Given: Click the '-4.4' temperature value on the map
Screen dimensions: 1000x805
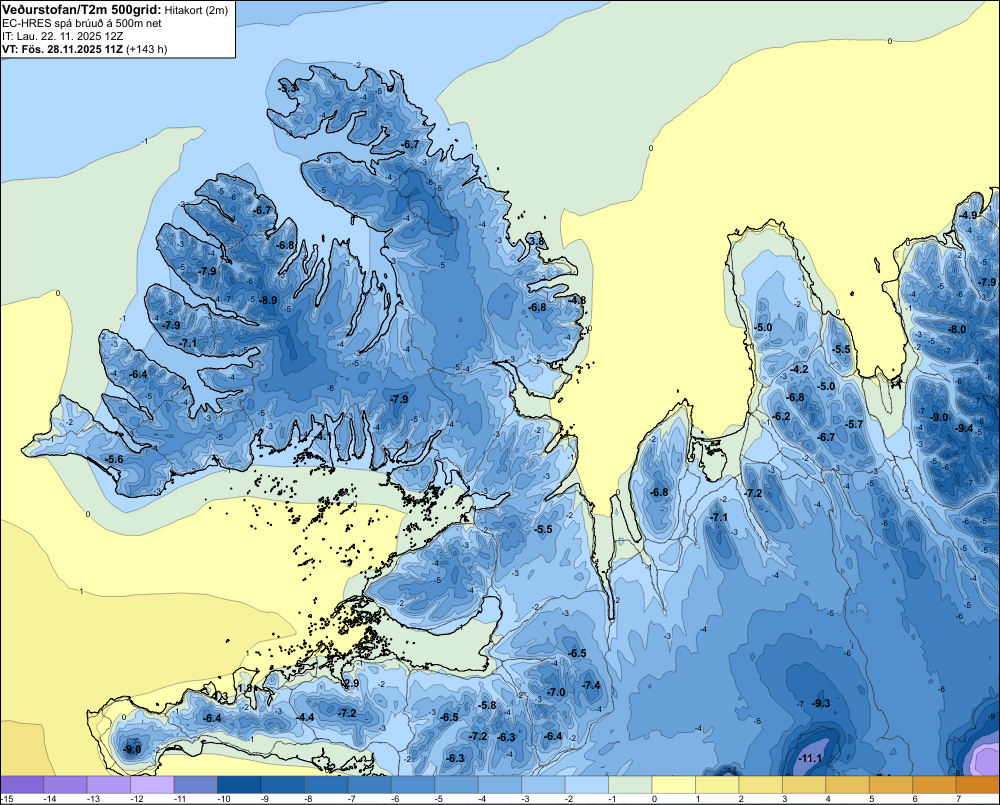Looking at the screenshot, I should 305,717.
